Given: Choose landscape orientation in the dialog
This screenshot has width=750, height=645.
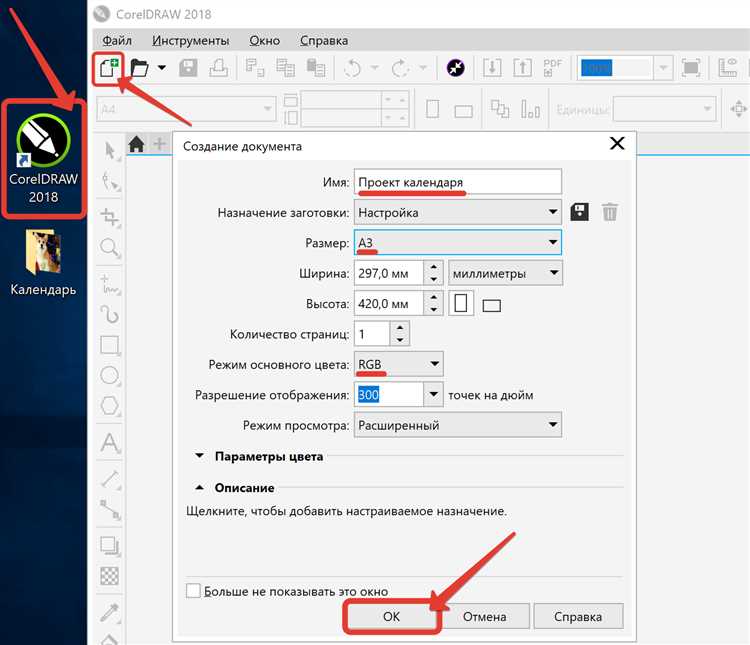Looking at the screenshot, I should (x=491, y=305).
